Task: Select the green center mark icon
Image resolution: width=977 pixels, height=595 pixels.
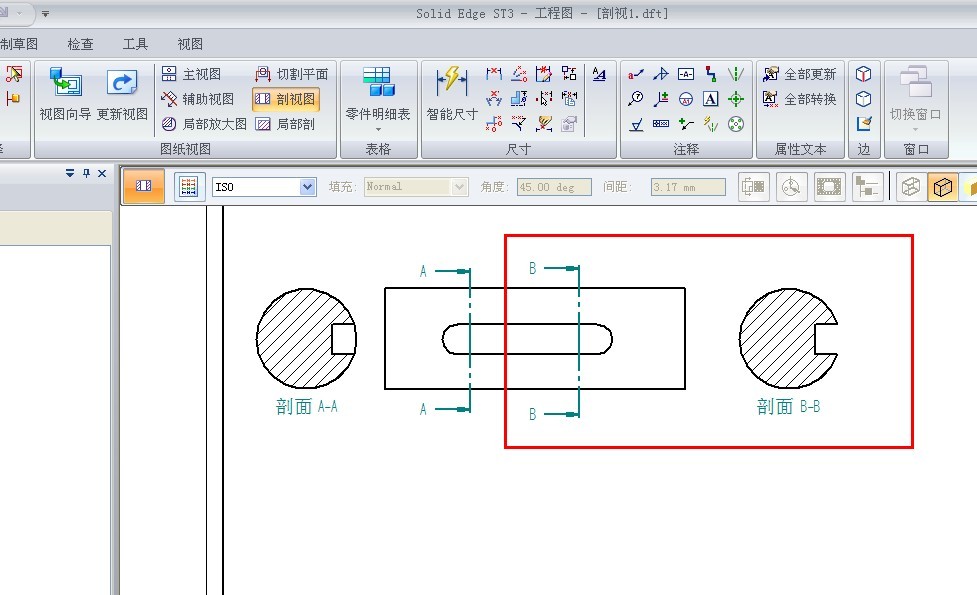Action: coord(736,99)
